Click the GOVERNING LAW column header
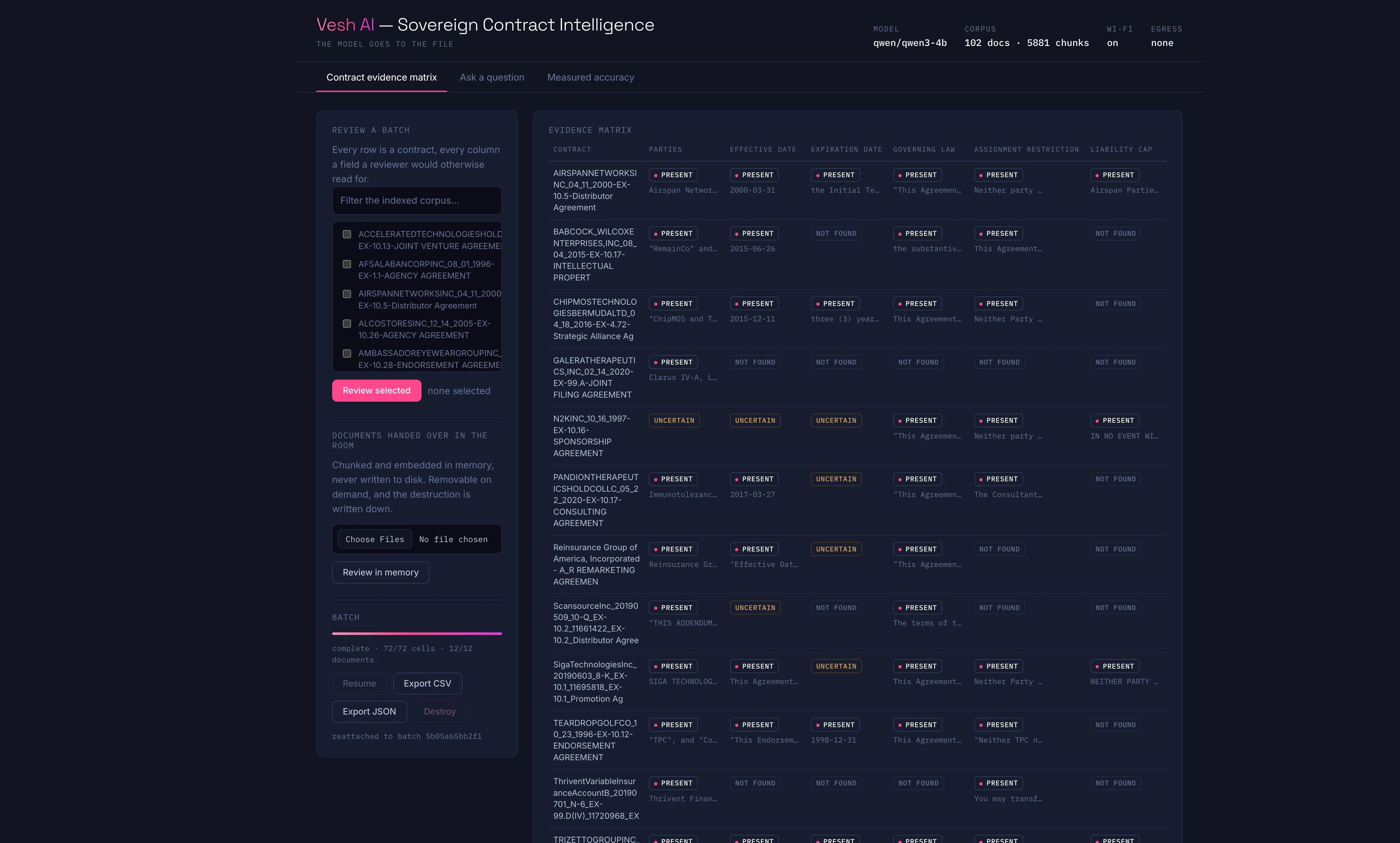Image resolution: width=1400 pixels, height=843 pixels. 923,150
